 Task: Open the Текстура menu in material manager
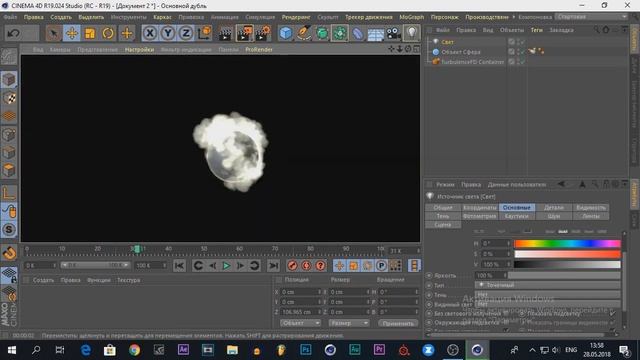click(128, 280)
